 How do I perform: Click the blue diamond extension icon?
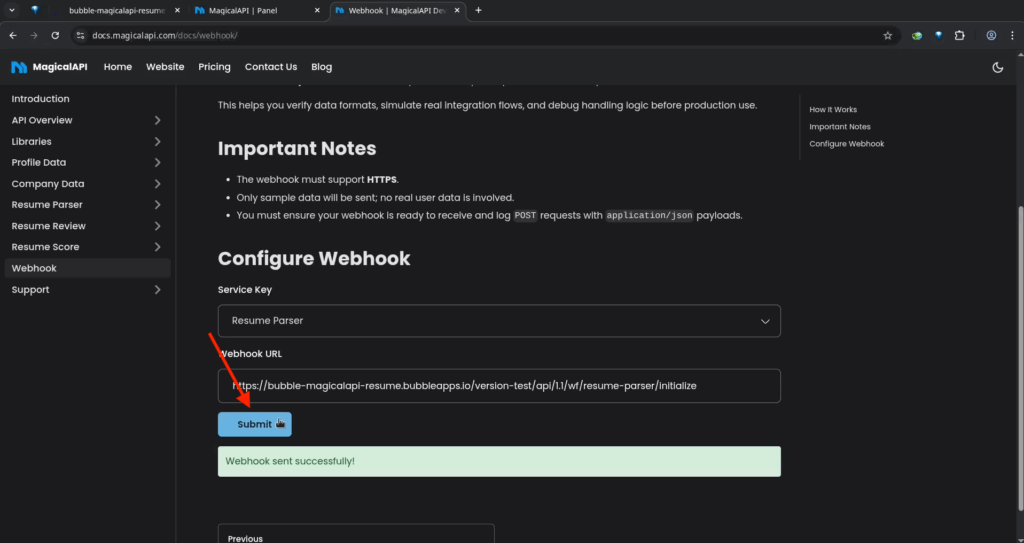point(938,35)
